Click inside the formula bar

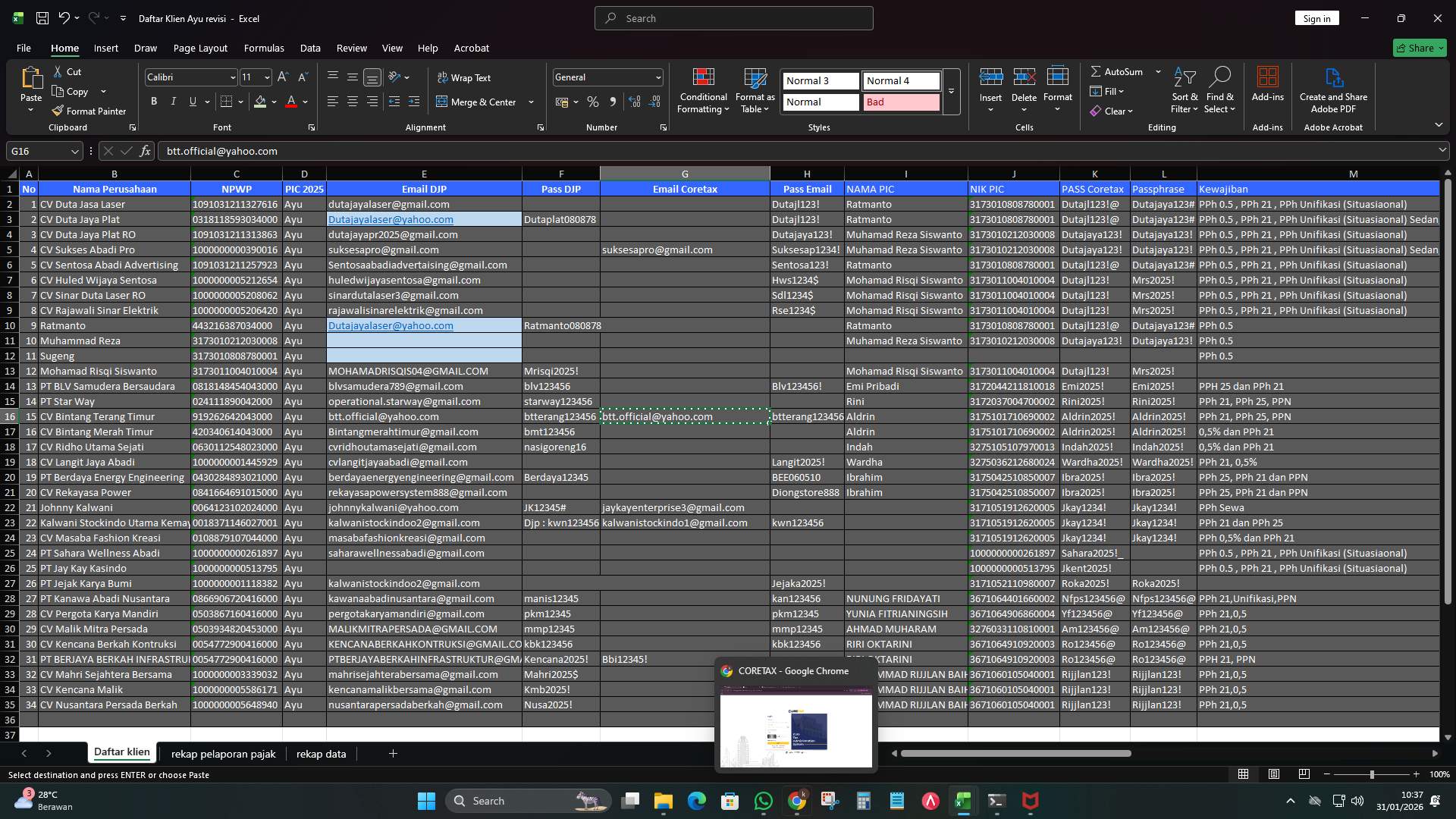(x=531, y=151)
